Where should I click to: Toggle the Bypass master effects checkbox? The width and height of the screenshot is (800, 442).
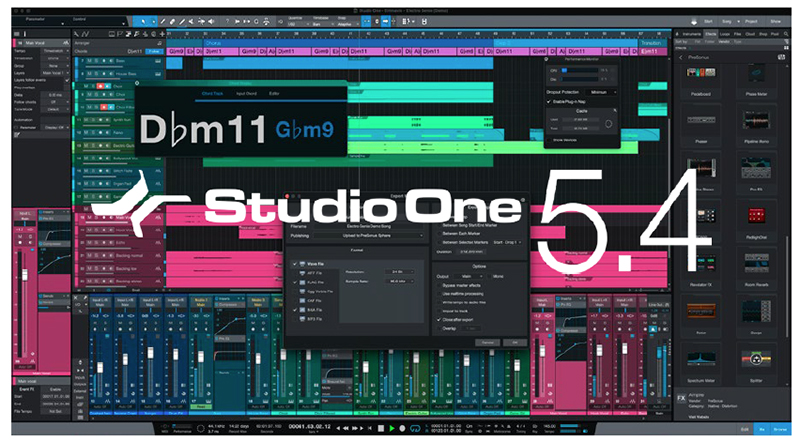(x=439, y=285)
